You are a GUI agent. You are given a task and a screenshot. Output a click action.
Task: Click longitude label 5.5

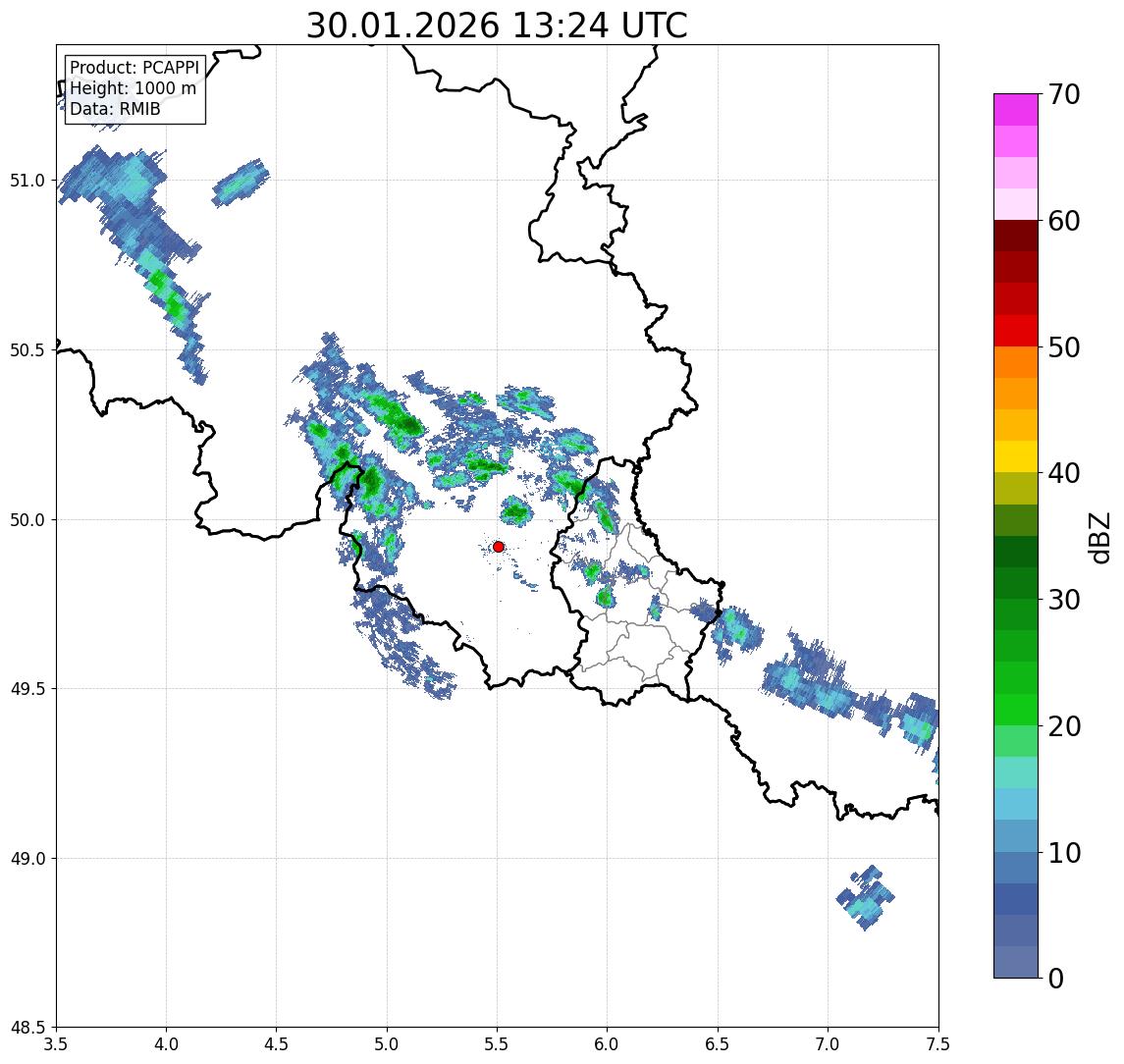pyautogui.click(x=498, y=1044)
